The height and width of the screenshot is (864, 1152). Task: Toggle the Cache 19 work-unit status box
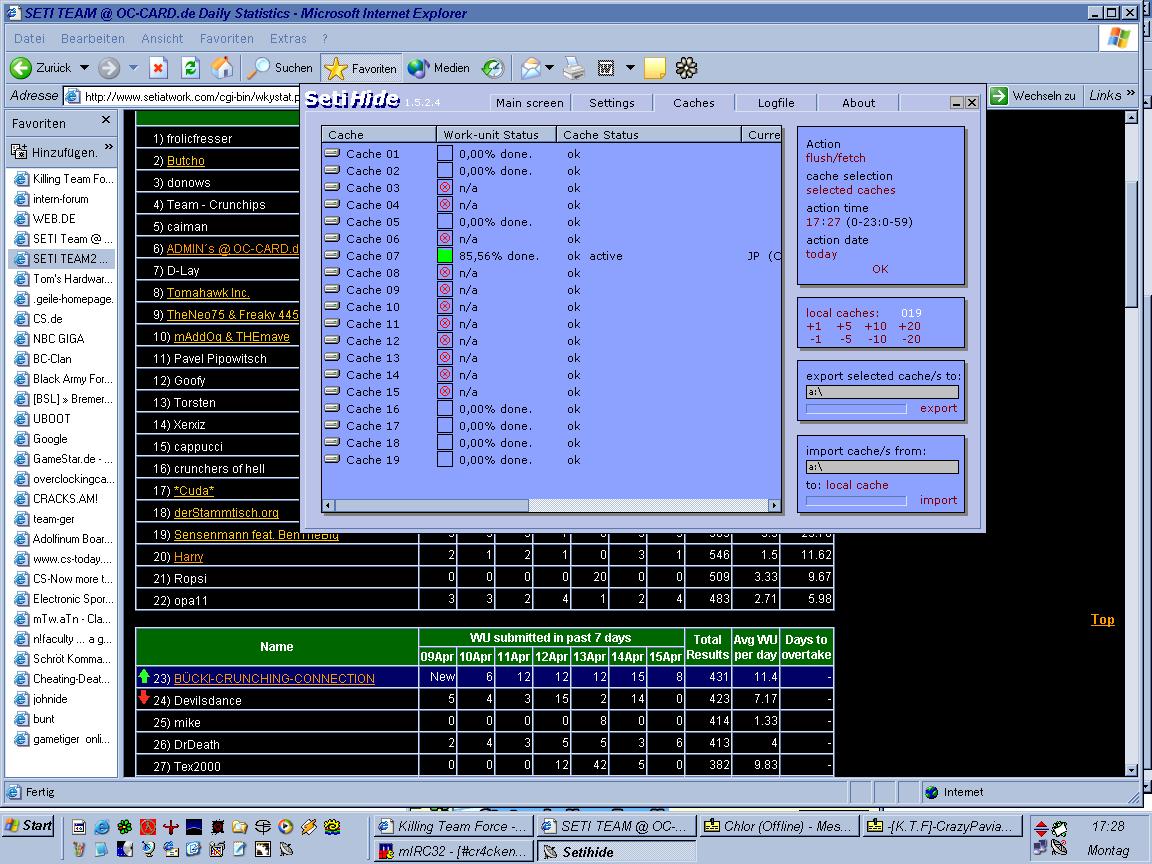pos(444,459)
